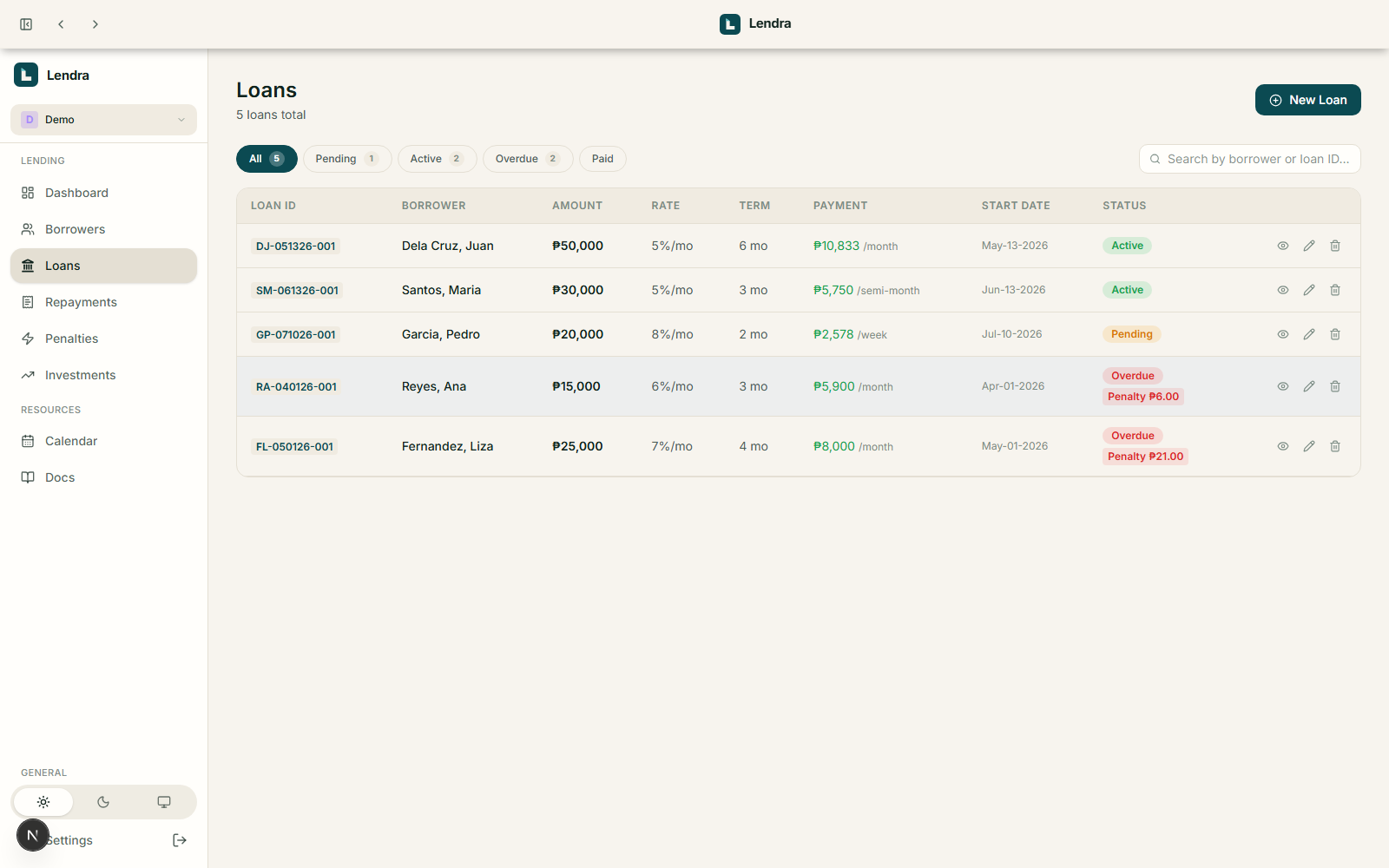
Task: Click loan ID DJ-051326-001
Action: (x=296, y=247)
